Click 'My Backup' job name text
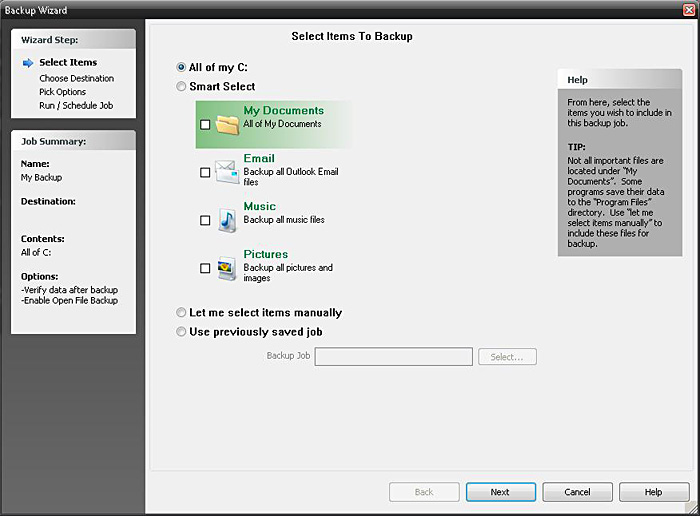Screen dimensions: 700x516 pyautogui.click(x=42, y=178)
